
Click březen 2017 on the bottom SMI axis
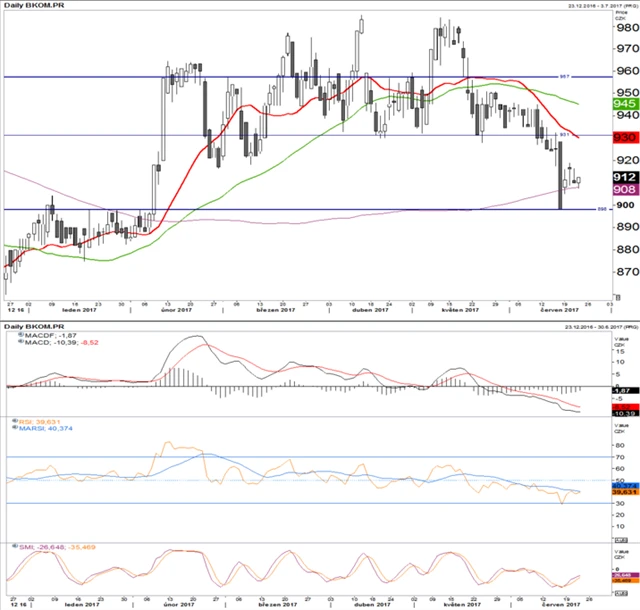tap(276, 604)
